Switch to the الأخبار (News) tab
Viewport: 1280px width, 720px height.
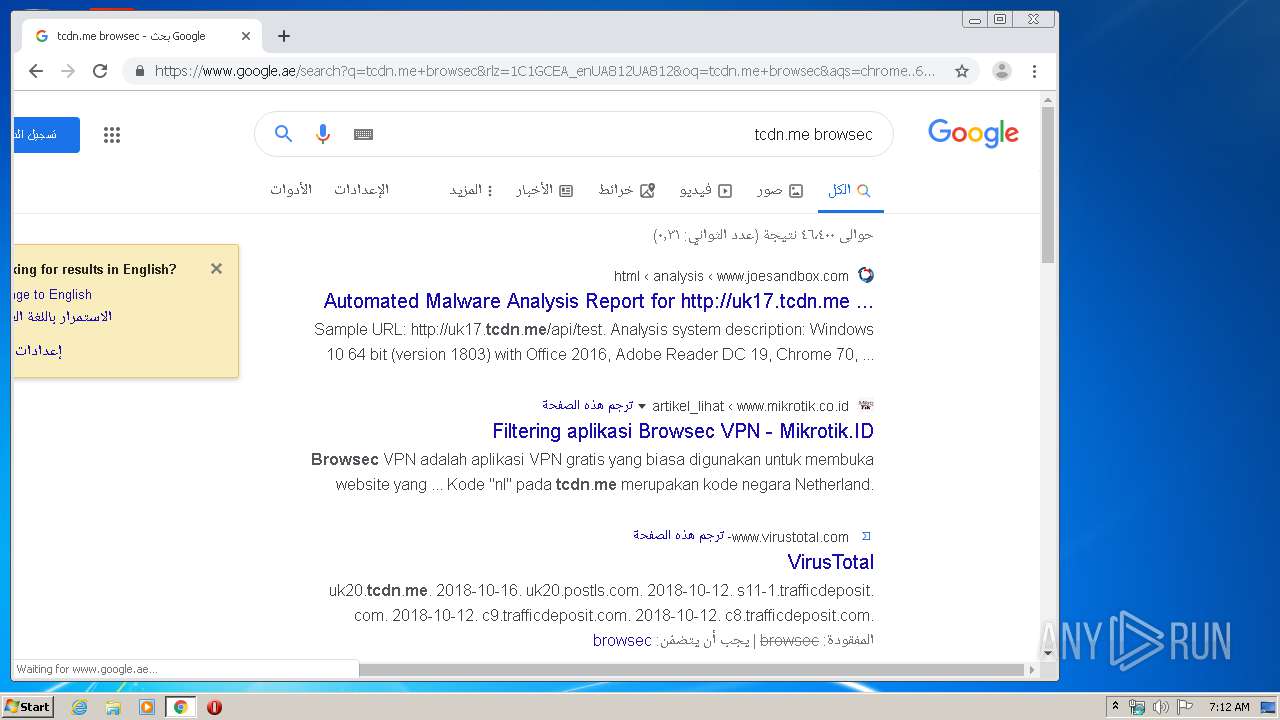(545, 190)
